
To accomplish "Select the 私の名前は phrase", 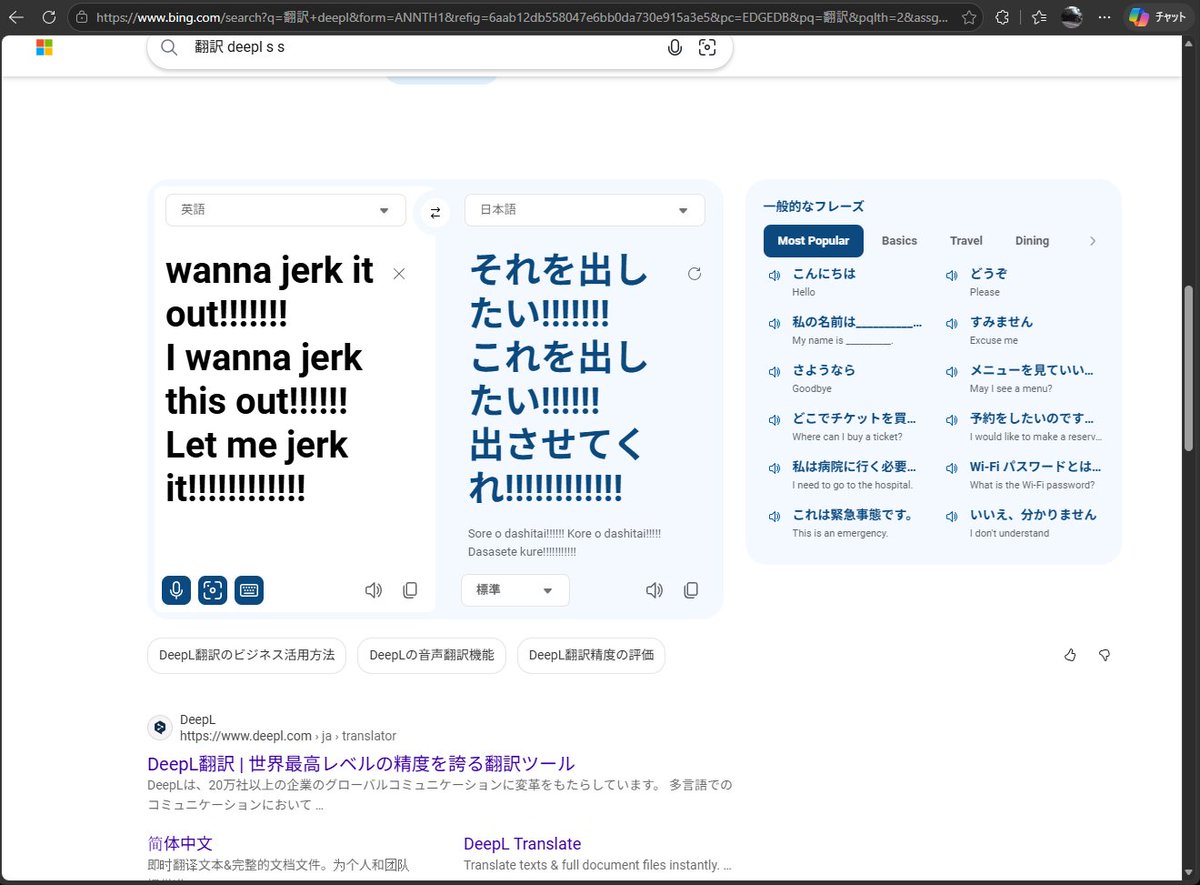I will point(857,322).
